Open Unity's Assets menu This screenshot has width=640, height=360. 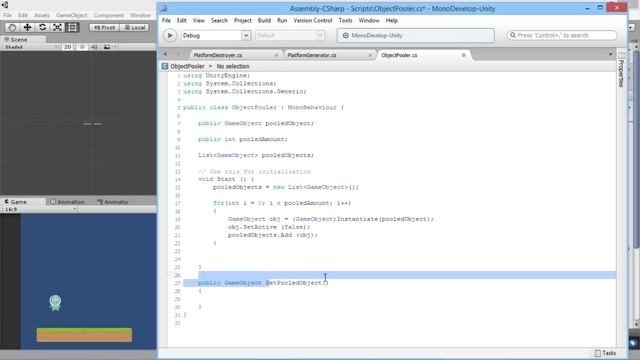(x=42, y=15)
